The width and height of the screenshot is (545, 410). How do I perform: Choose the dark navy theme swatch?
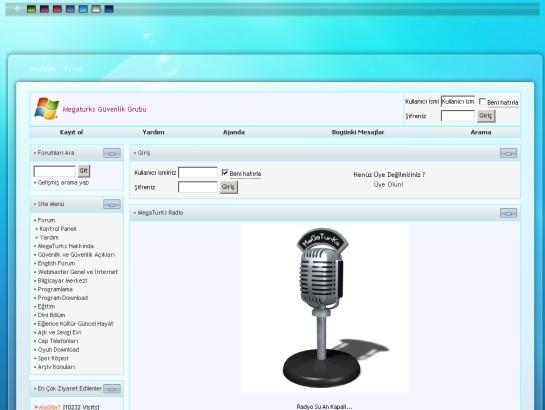click(x=109, y=9)
